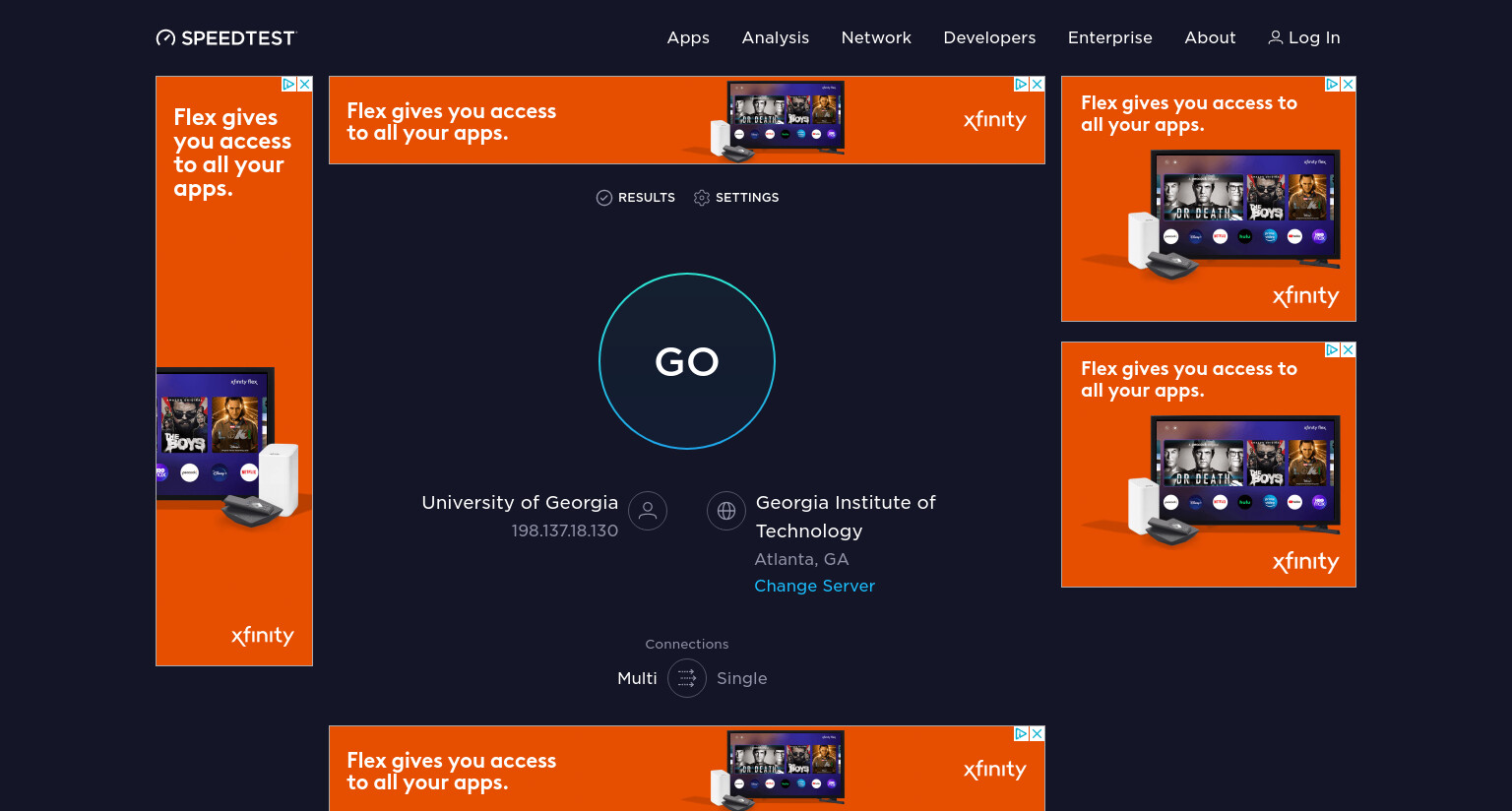
Task: Click the Speedtest logo
Action: tap(225, 38)
